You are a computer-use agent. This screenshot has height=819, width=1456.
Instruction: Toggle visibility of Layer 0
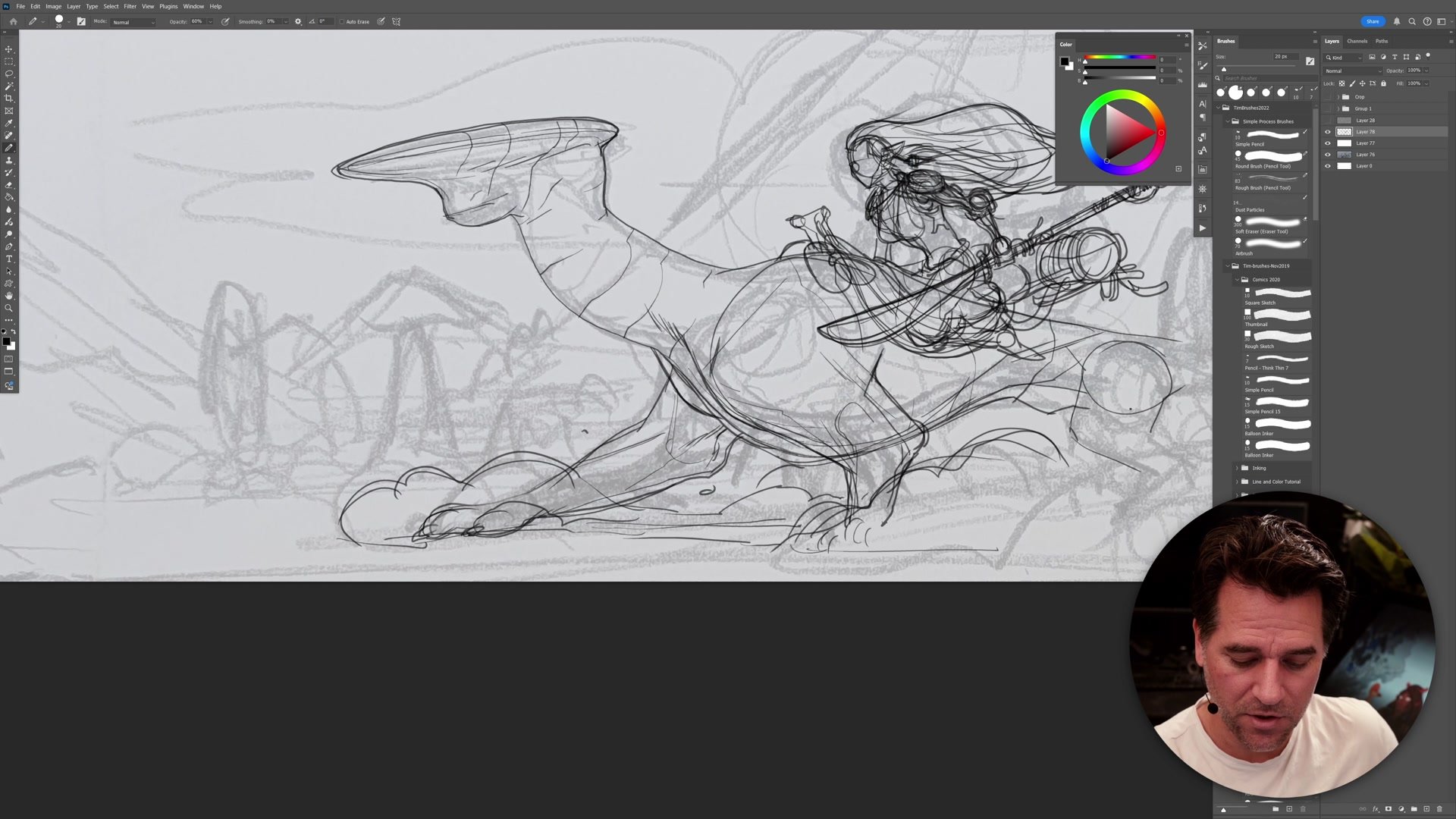[x=1328, y=166]
